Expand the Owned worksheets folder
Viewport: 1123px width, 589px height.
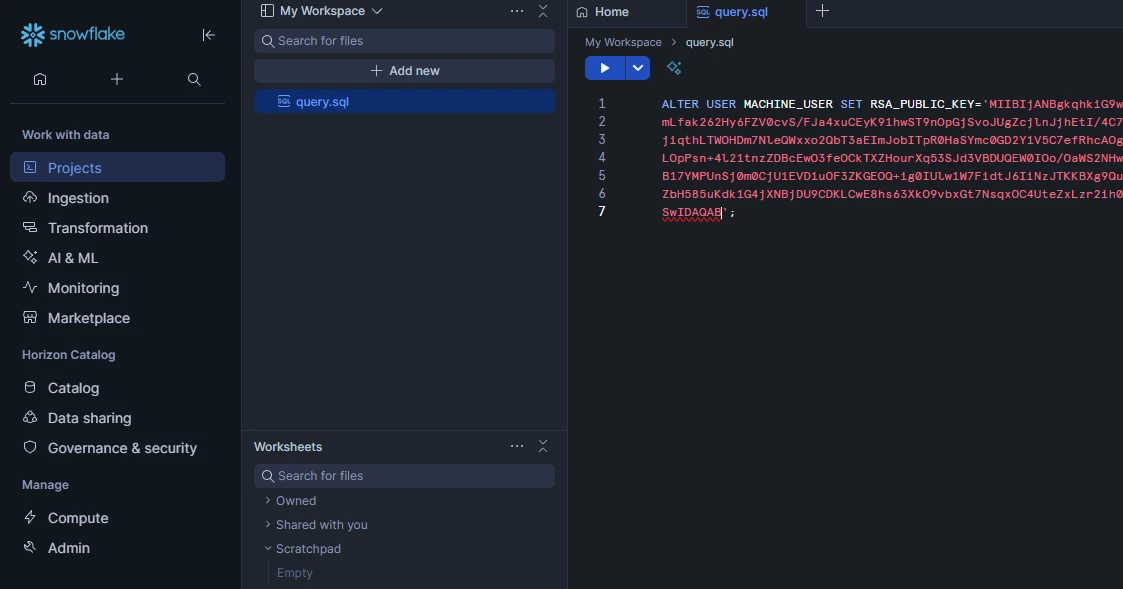point(296,501)
